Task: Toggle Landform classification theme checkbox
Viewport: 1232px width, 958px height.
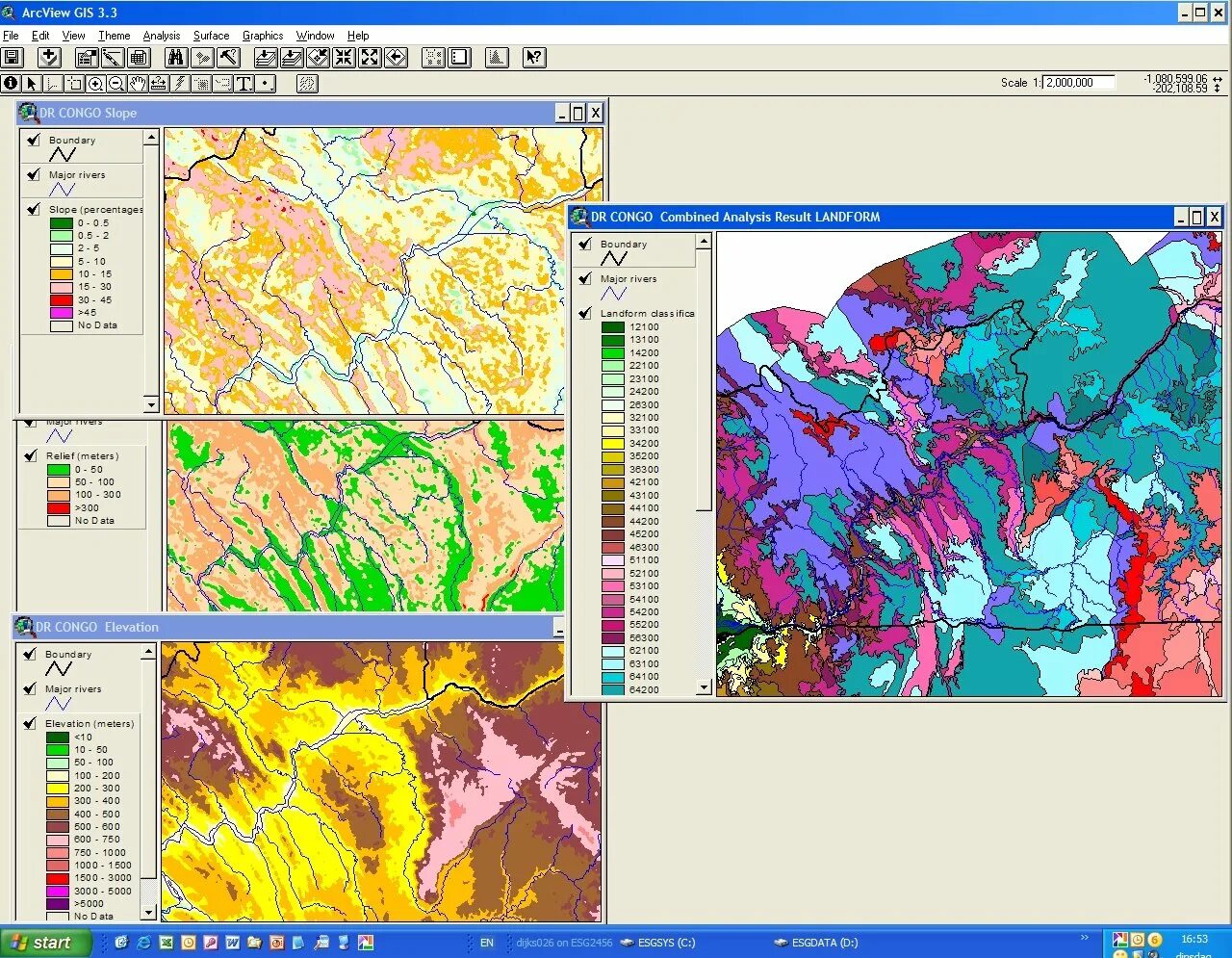Action: pos(584,313)
